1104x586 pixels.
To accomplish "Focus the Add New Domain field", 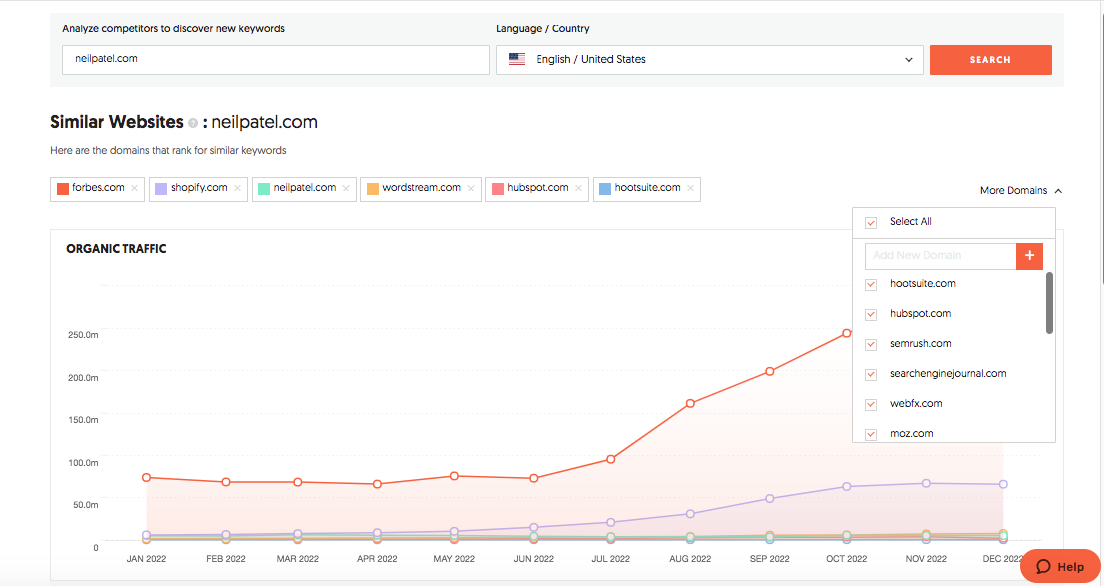I will [939, 256].
